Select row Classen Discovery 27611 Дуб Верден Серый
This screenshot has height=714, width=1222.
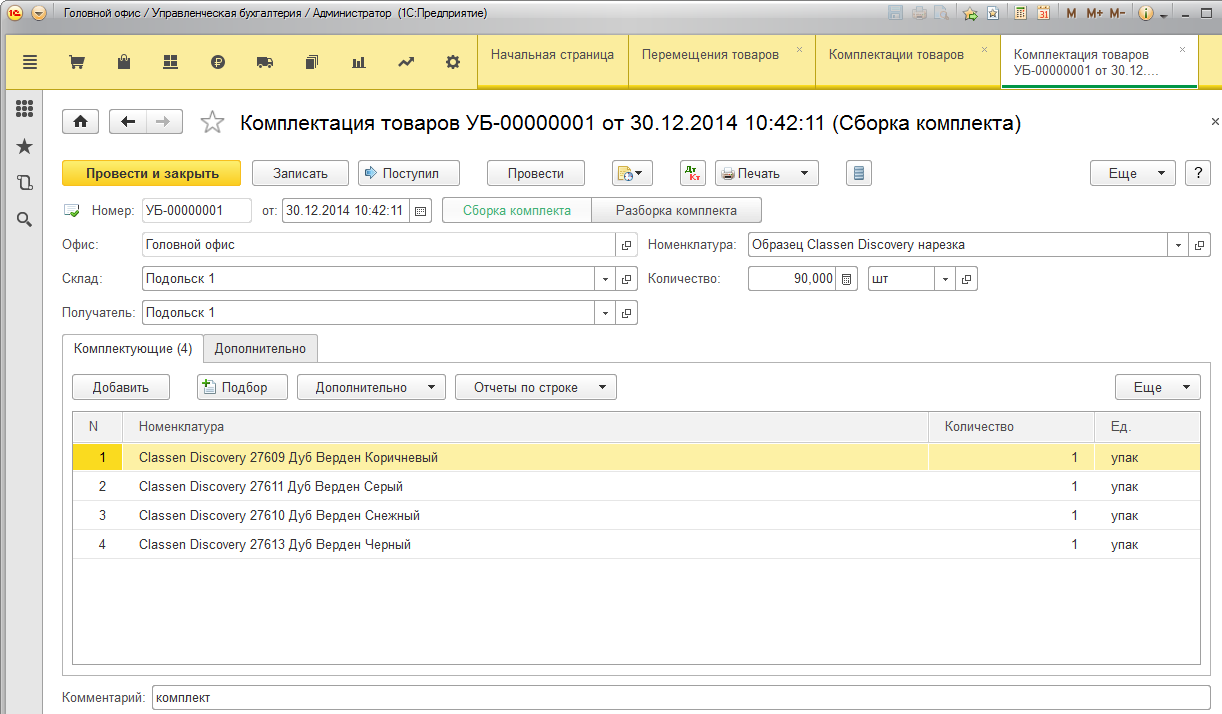[636, 487]
